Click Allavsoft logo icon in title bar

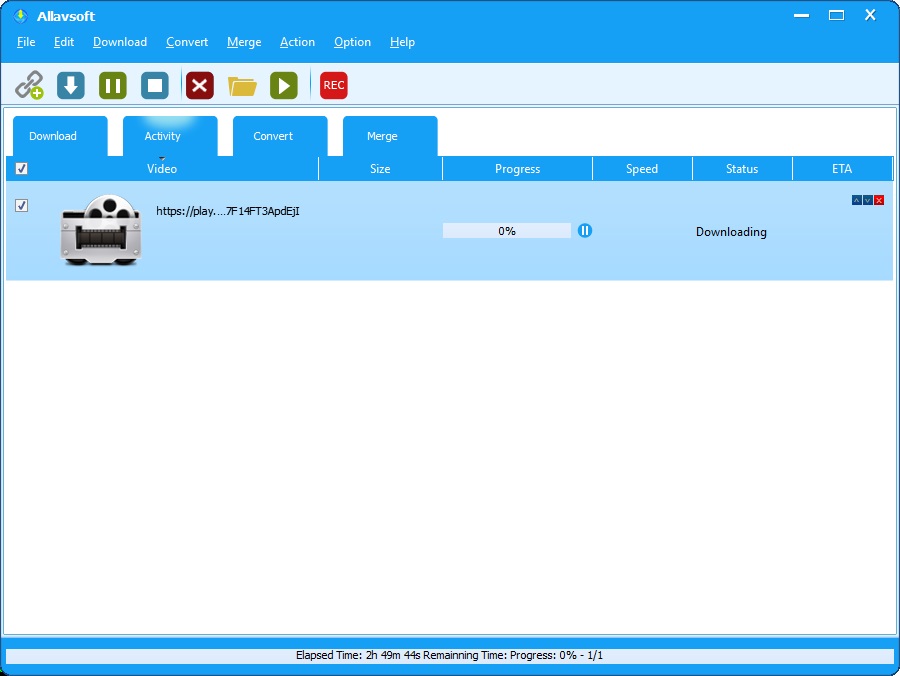[x=21, y=16]
